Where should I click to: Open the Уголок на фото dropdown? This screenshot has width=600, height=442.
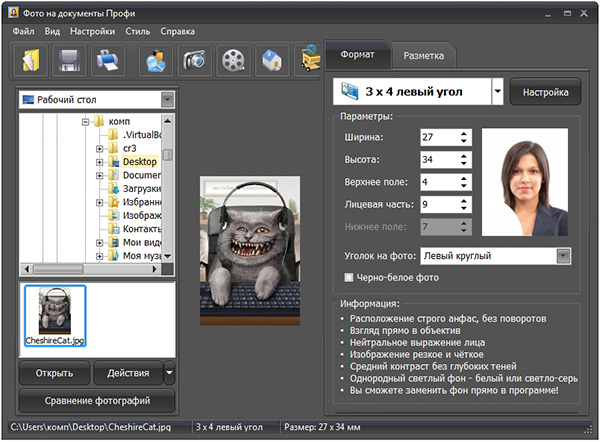click(x=563, y=256)
